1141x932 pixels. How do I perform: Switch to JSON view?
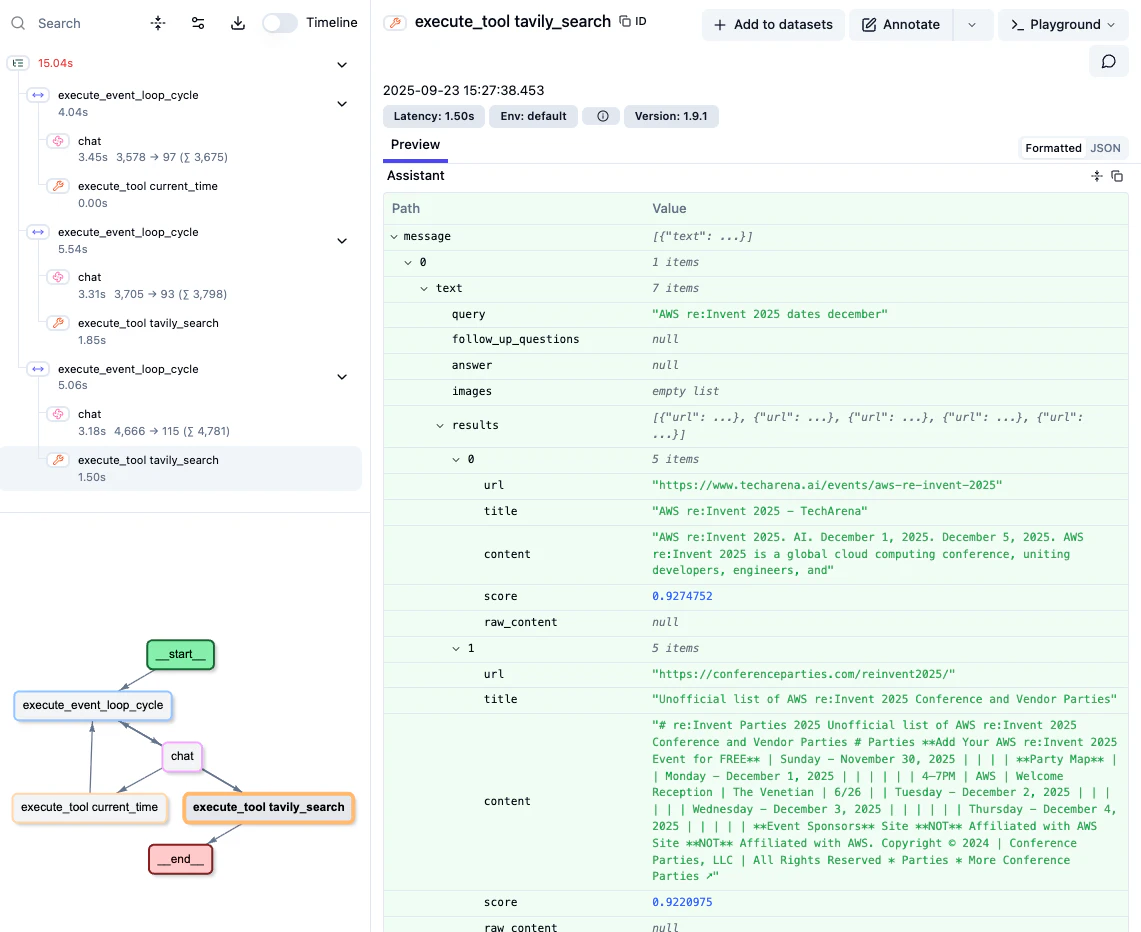pyautogui.click(x=1105, y=148)
